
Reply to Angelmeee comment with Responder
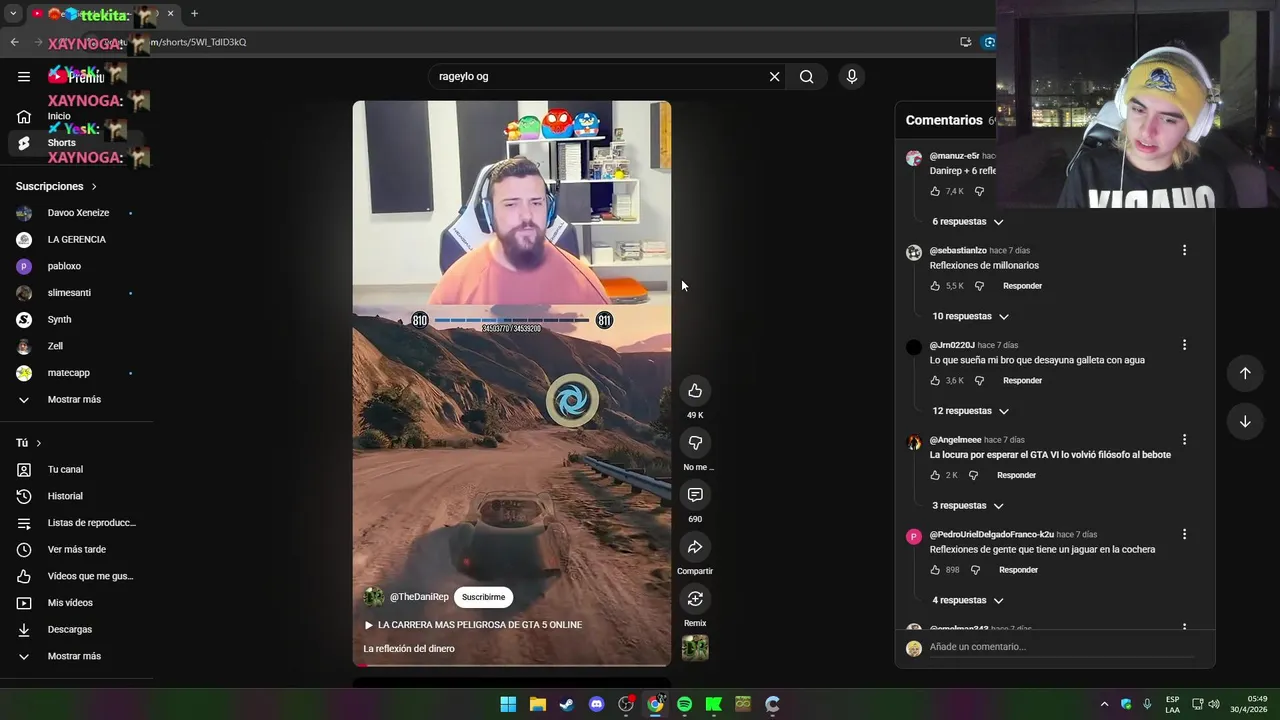1016,476
